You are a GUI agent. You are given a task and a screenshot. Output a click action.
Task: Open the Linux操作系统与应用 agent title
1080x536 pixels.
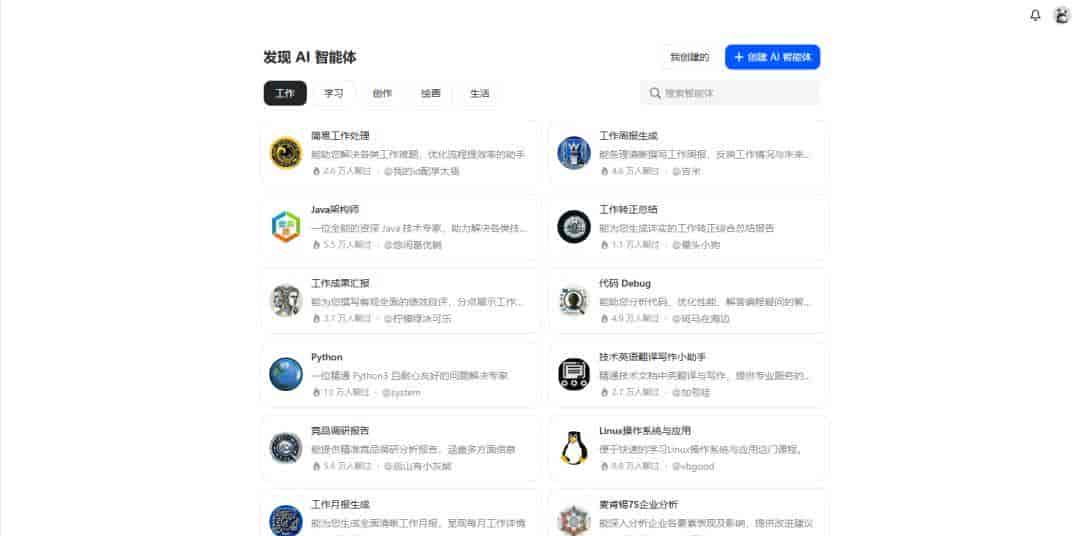pos(645,430)
